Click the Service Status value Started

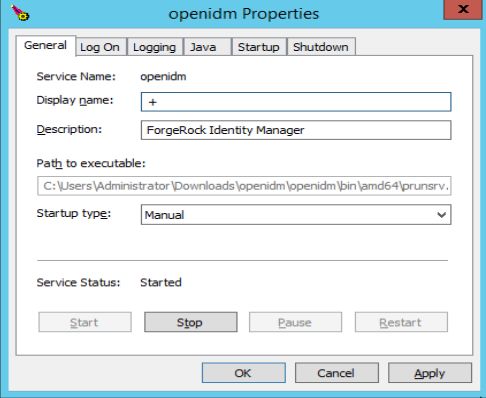tap(161, 282)
